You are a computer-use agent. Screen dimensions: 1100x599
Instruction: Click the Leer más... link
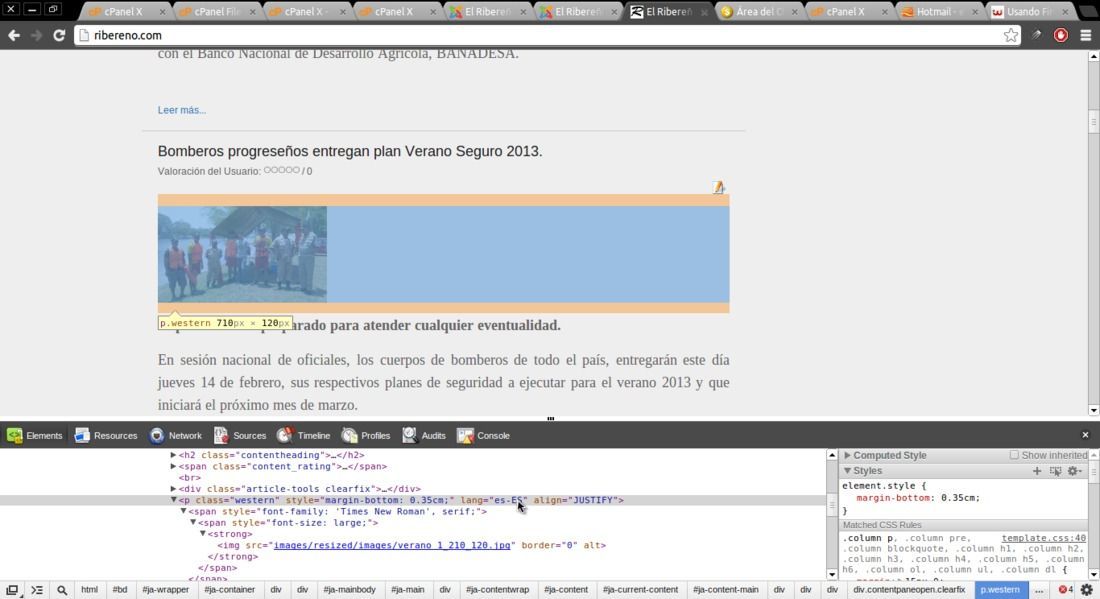tap(182, 110)
